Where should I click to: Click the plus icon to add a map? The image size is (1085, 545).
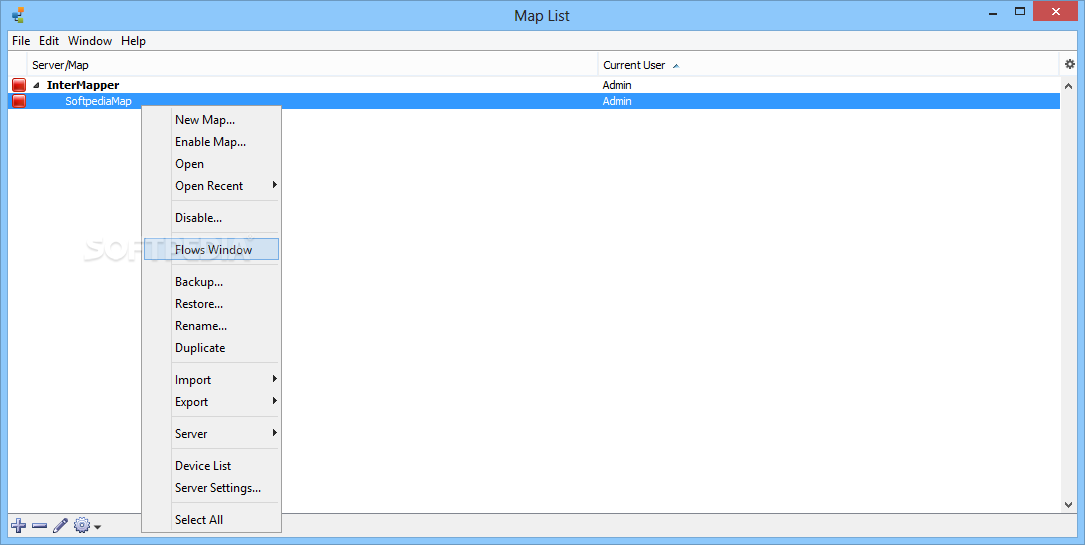19,526
